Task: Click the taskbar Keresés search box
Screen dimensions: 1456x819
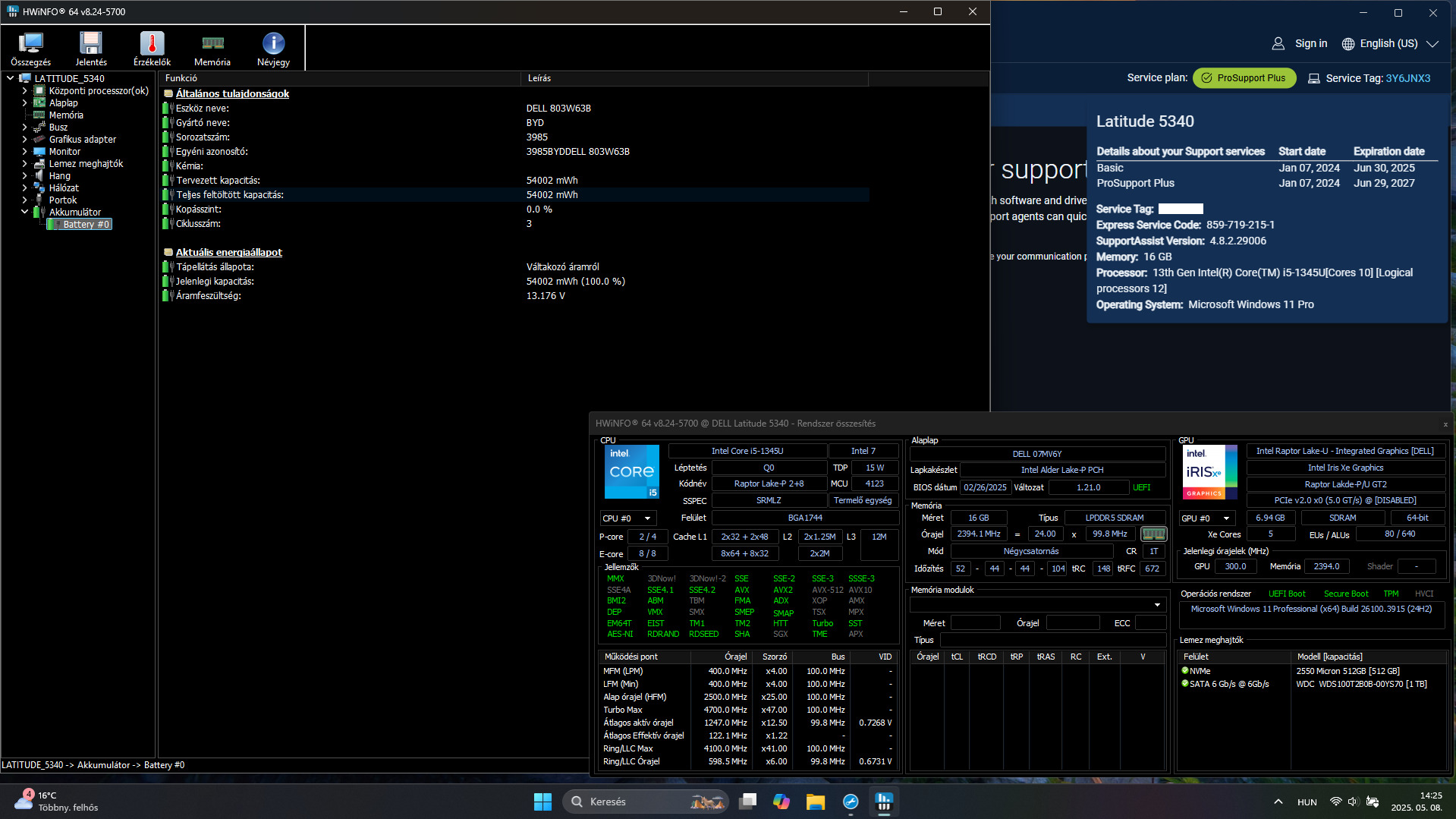Action: (646, 802)
